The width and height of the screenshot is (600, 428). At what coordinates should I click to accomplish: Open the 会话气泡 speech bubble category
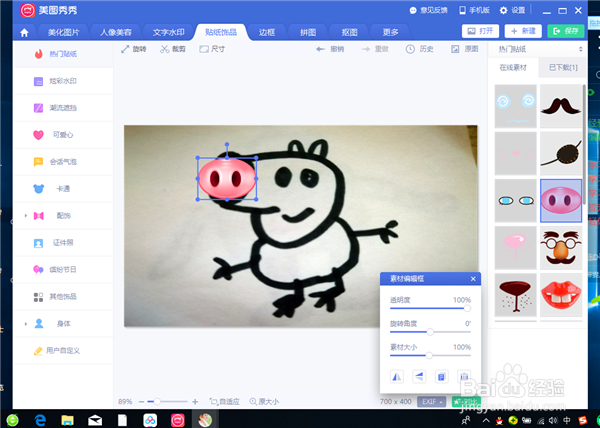point(63,162)
